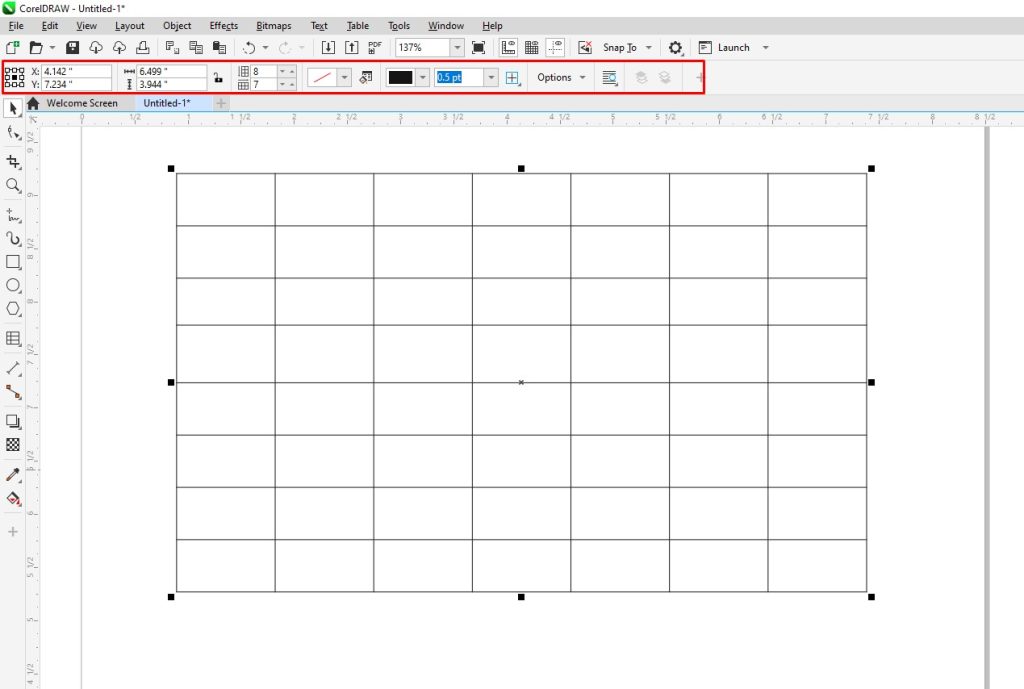Enable full-screen preview mode
Screen dimensions: 1024x689
pos(478,47)
